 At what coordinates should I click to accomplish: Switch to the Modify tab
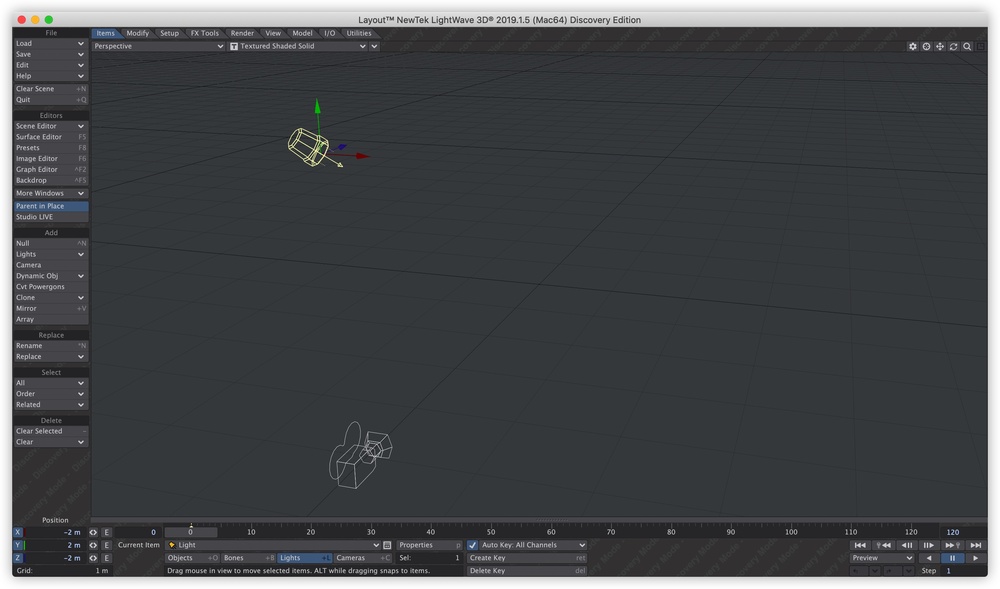[137, 33]
